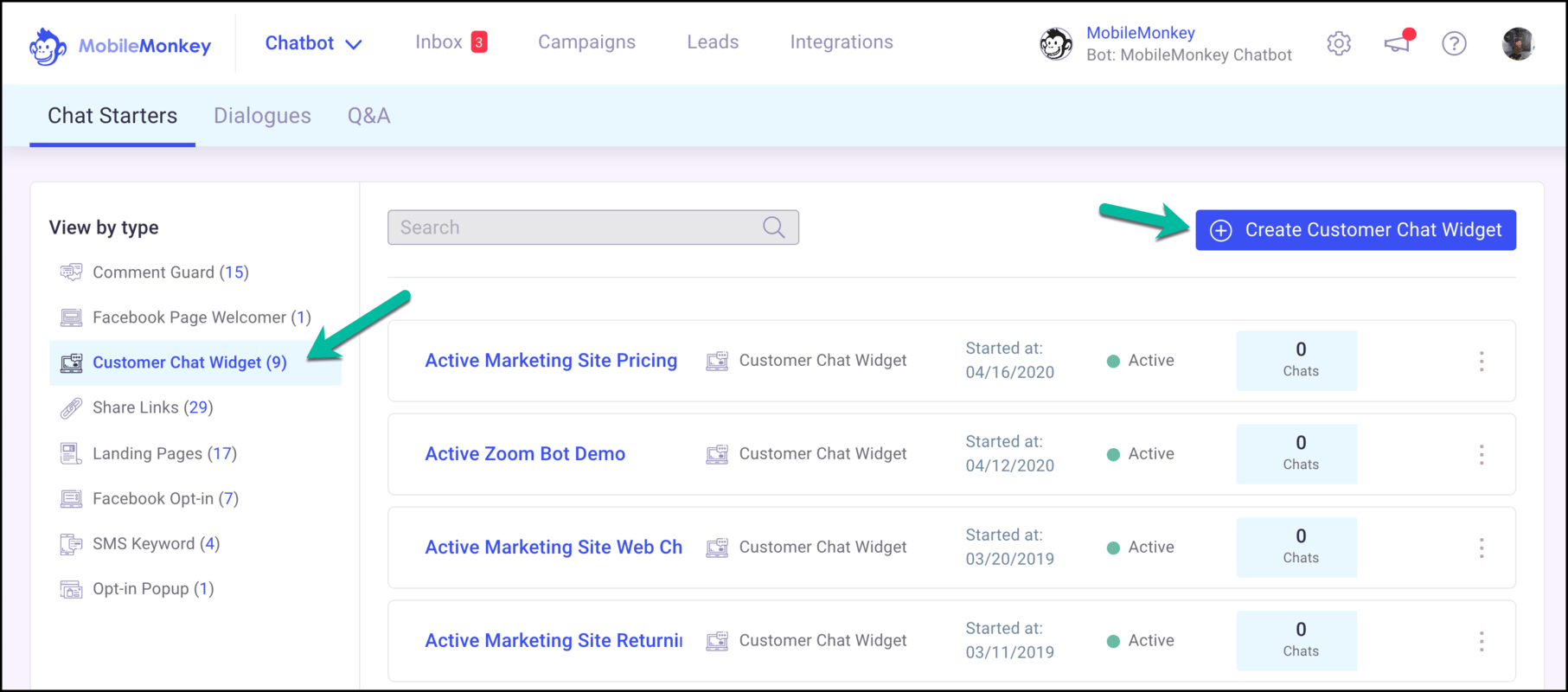Open the Active Zoom Bot Demo link

(x=525, y=454)
